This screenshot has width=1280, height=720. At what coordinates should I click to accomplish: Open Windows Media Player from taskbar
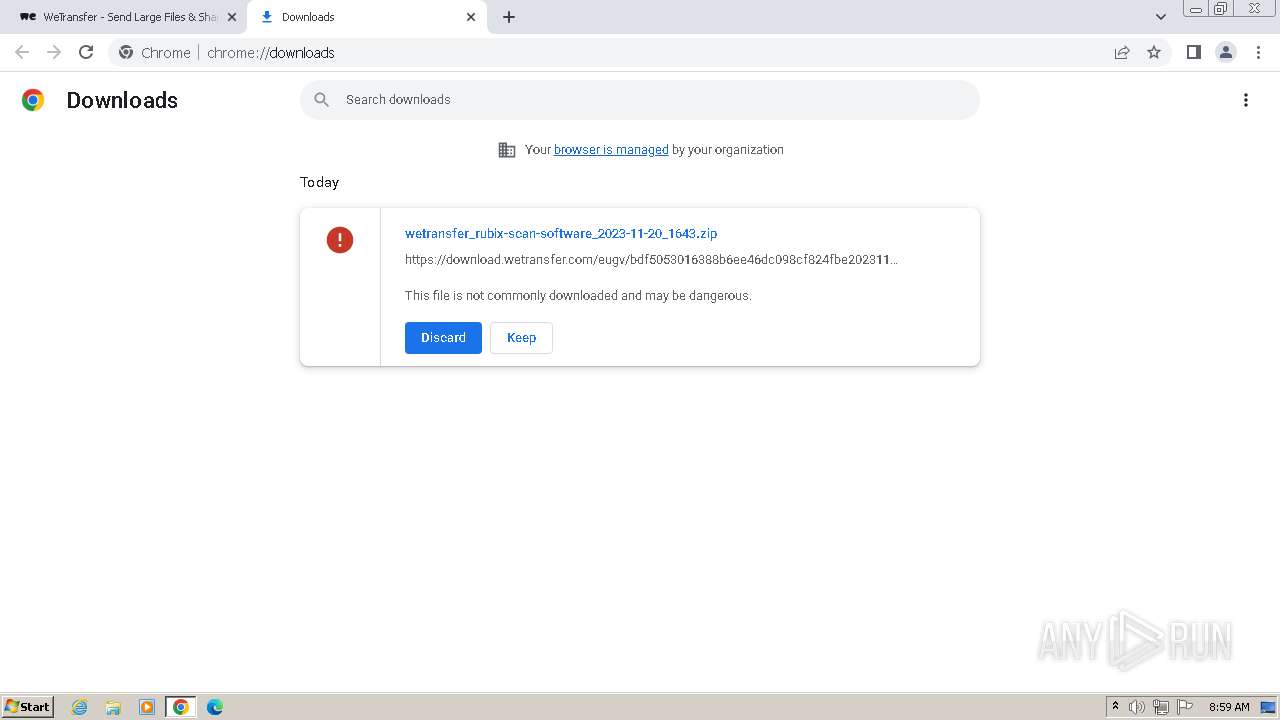(147, 707)
